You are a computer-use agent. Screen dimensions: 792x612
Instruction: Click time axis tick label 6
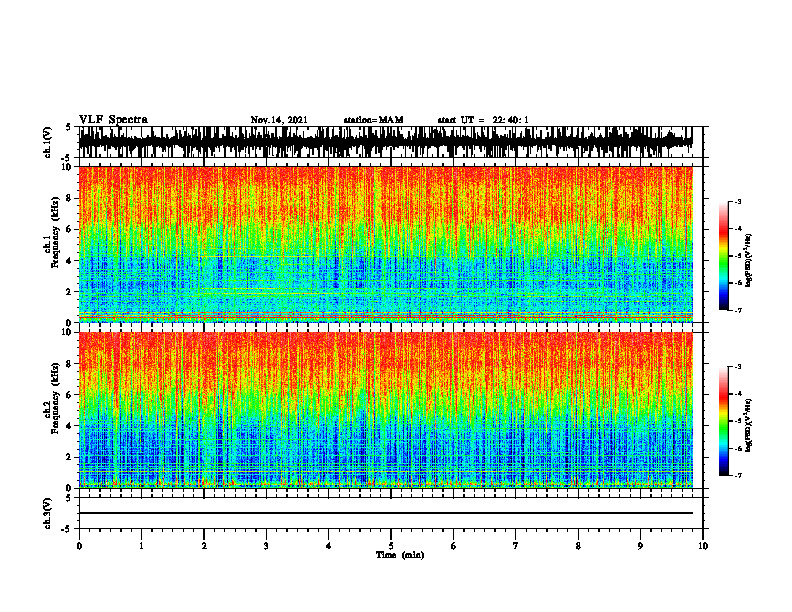point(454,546)
